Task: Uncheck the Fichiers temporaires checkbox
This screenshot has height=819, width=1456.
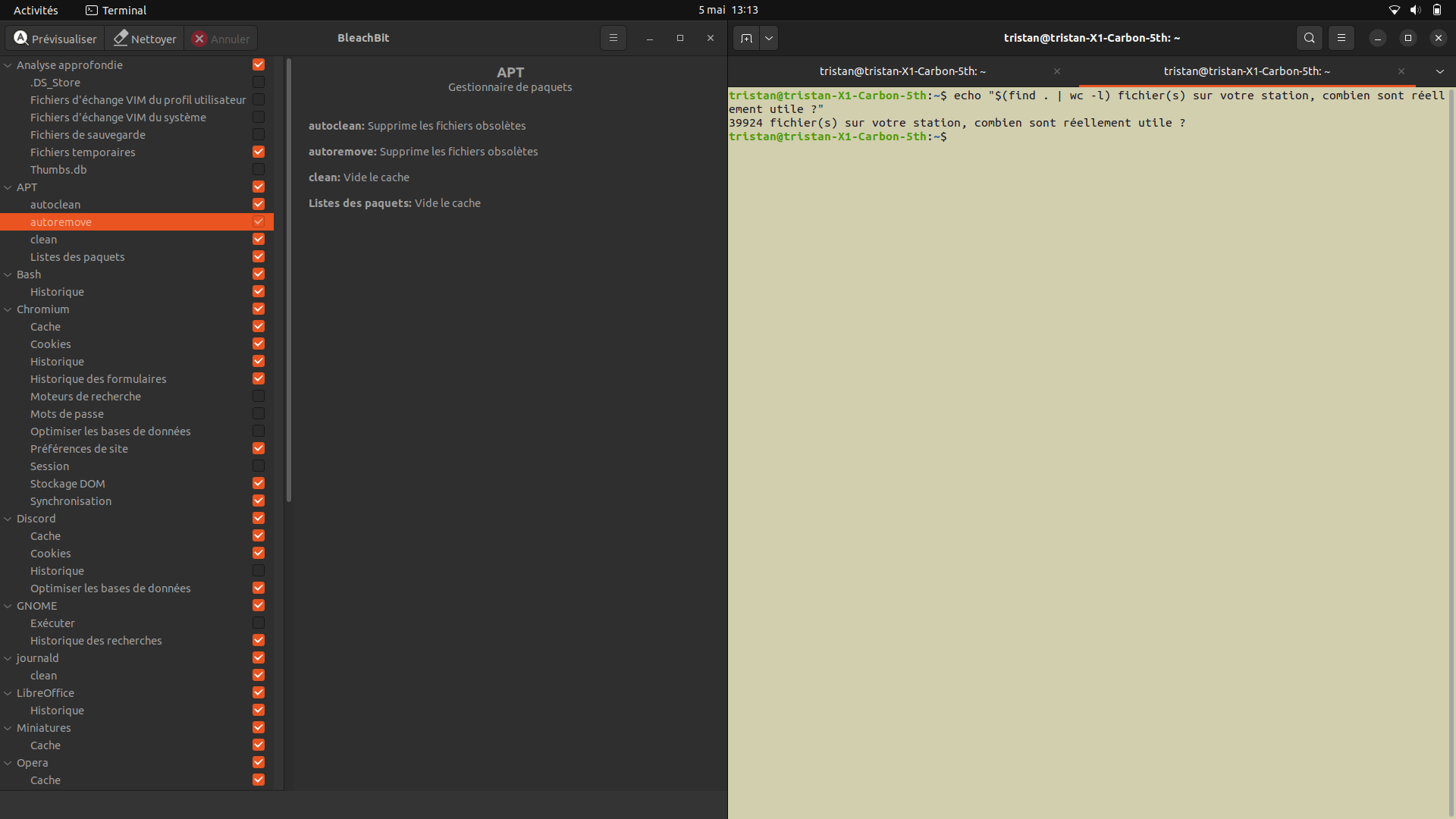Action: tap(258, 152)
